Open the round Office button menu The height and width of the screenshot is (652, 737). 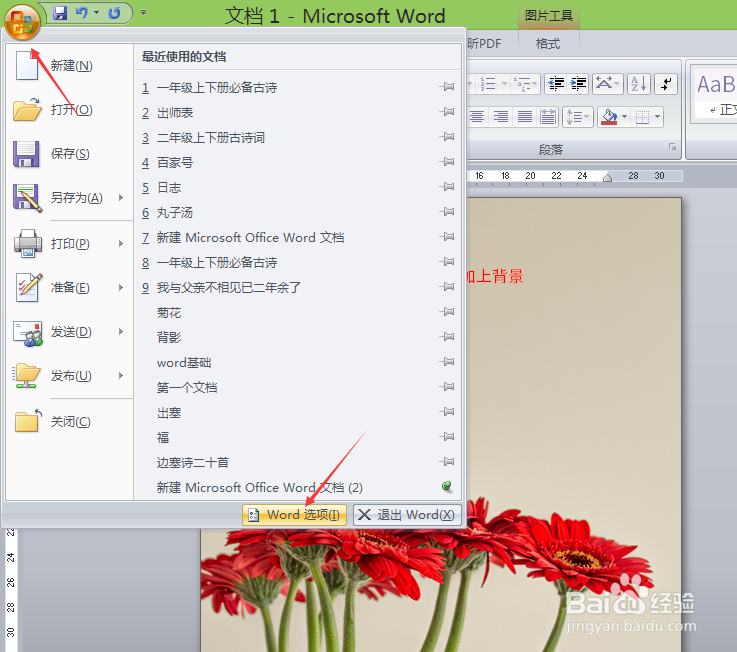tap(22, 22)
